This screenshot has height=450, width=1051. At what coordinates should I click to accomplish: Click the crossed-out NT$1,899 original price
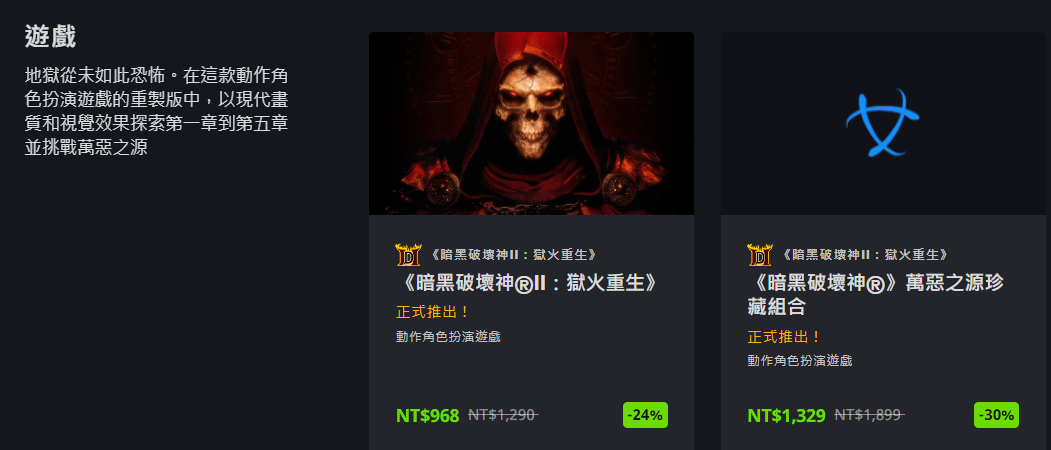(x=869, y=415)
